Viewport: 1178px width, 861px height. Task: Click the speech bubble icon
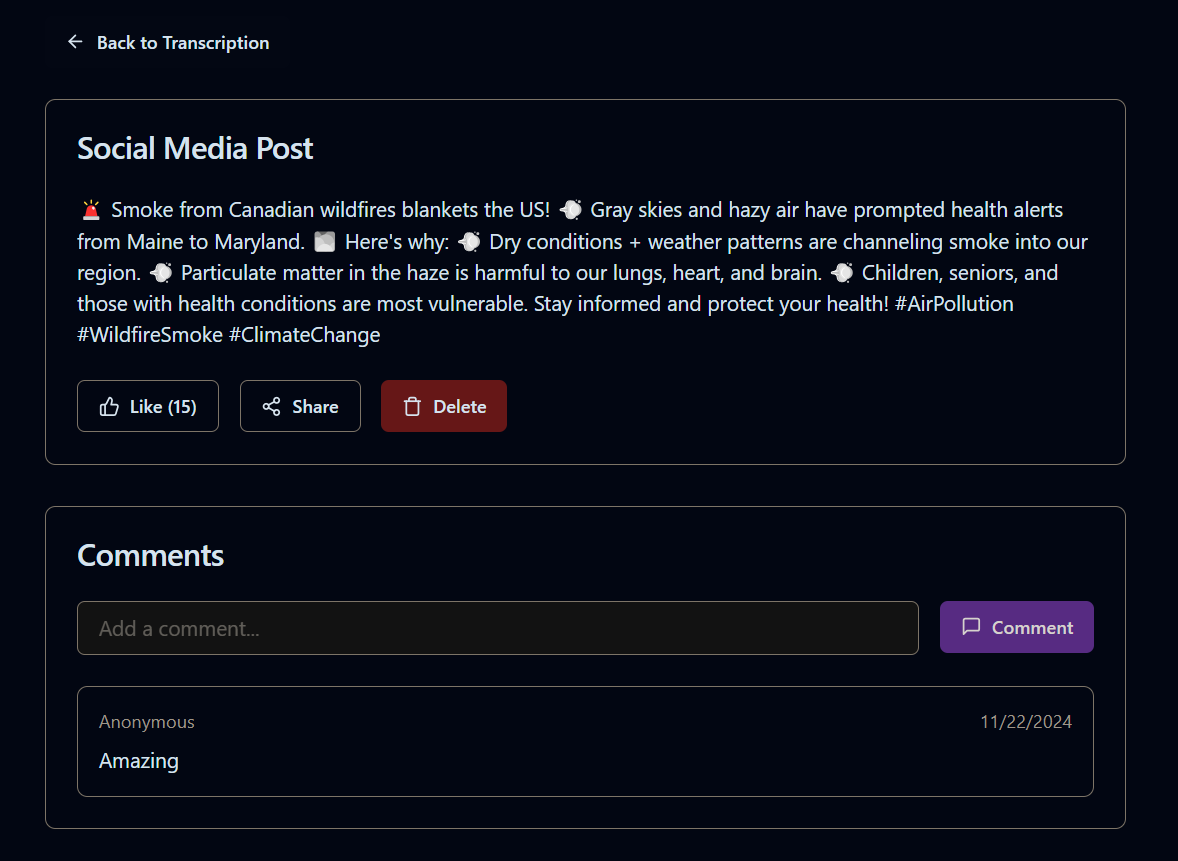point(971,627)
